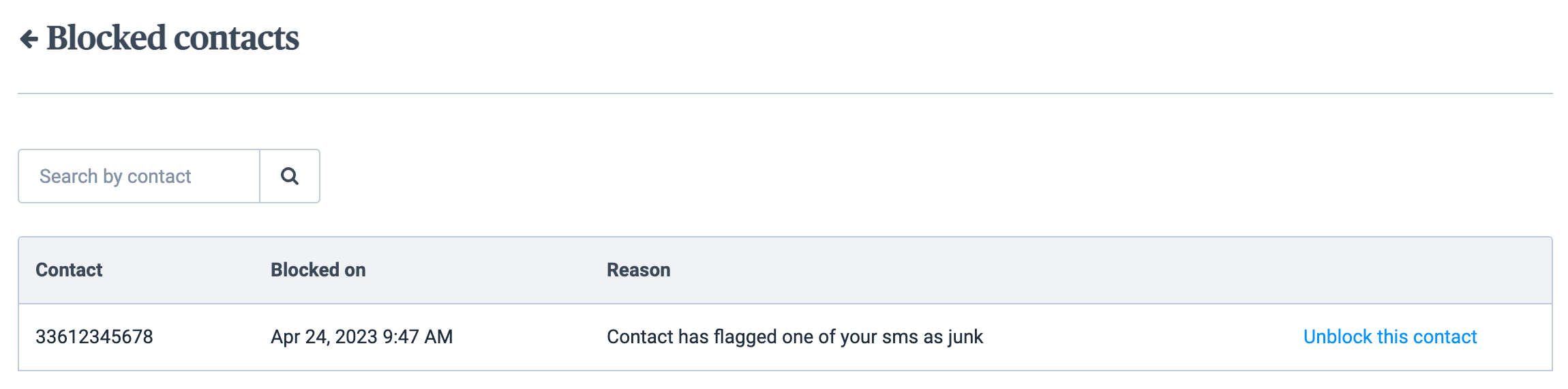
Task: Focus the Search by contact field
Action: [139, 176]
